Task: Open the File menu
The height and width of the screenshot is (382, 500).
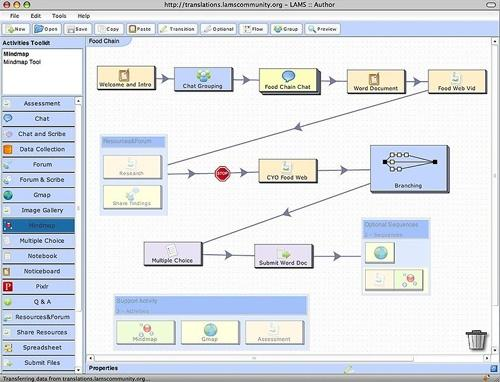Action: (15, 16)
